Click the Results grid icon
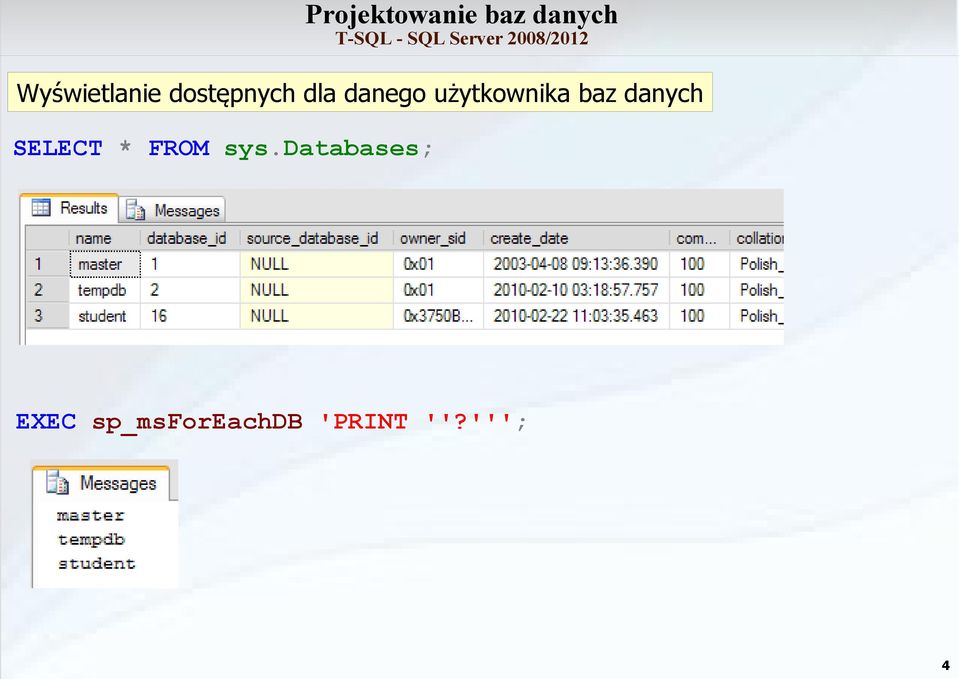The height and width of the screenshot is (679, 959). coord(41,208)
